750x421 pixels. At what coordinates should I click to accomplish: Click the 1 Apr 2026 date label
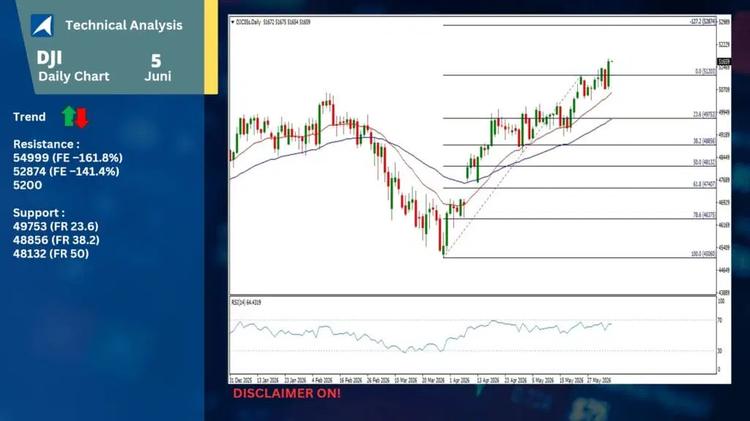click(x=460, y=380)
